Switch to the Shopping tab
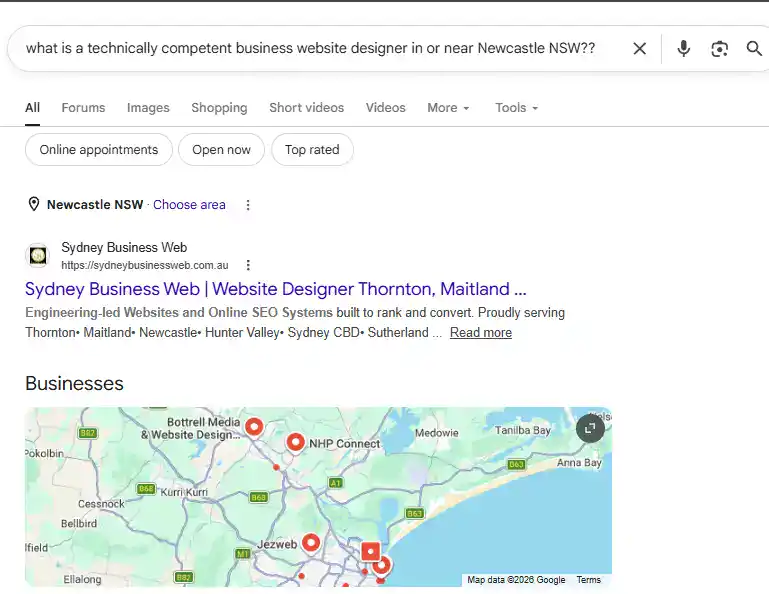Image resolution: width=769 pixels, height=594 pixels. (x=219, y=108)
